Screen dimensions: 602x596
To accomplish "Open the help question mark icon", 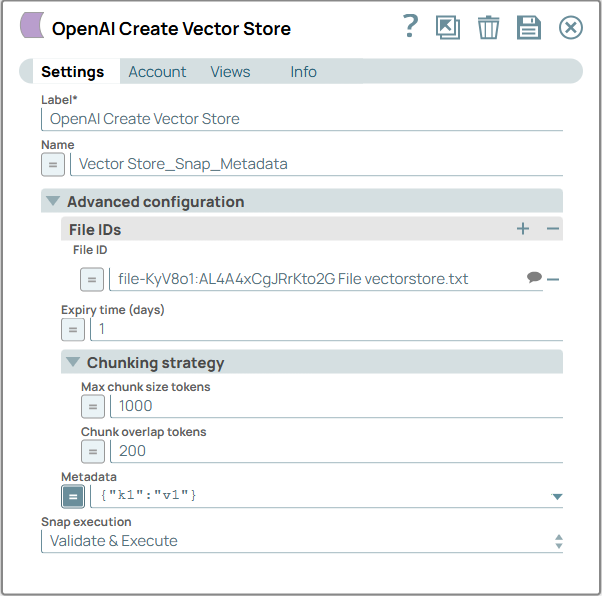I will pyautogui.click(x=410, y=26).
